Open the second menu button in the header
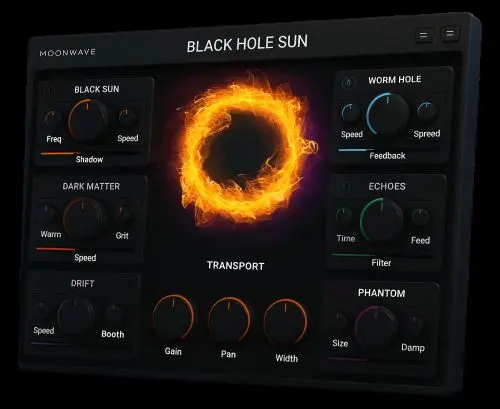Image resolution: width=500 pixels, height=409 pixels. coord(450,33)
